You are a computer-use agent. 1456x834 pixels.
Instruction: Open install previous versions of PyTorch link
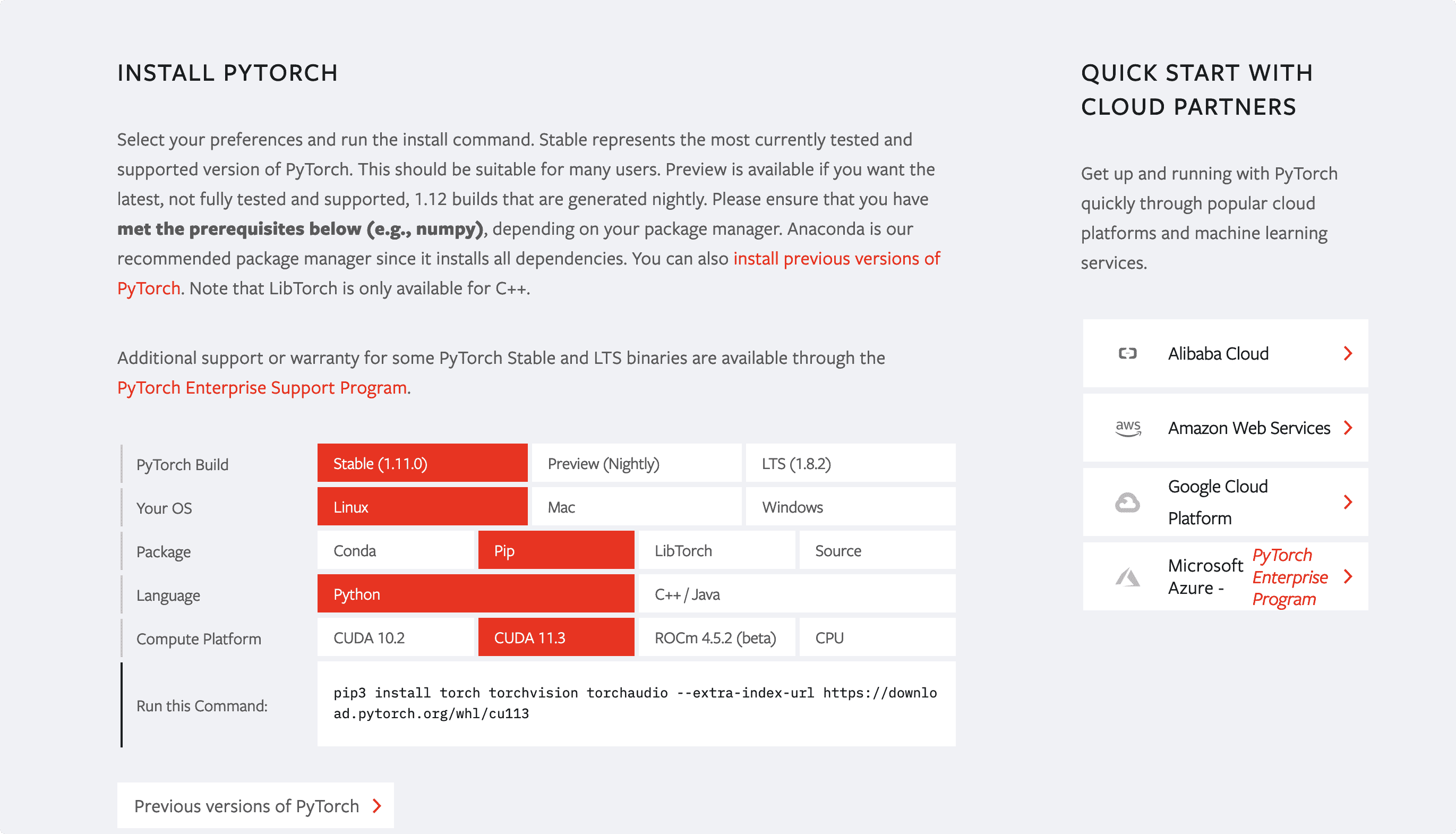(528, 273)
